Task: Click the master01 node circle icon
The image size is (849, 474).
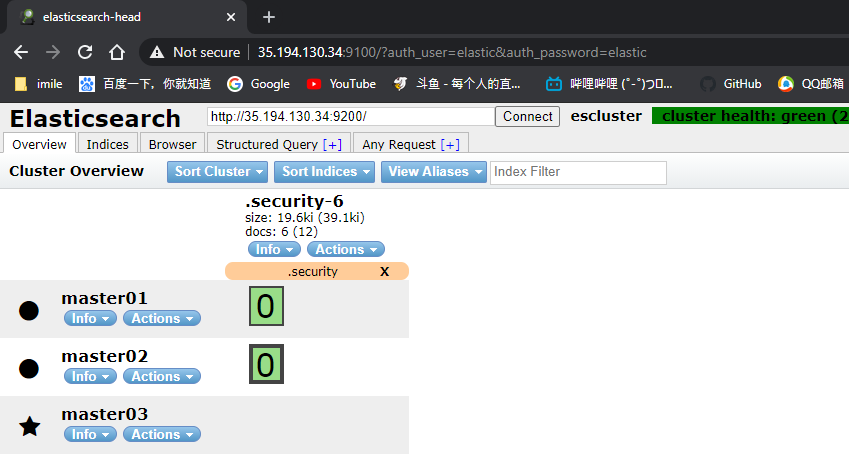Action: pos(29,310)
